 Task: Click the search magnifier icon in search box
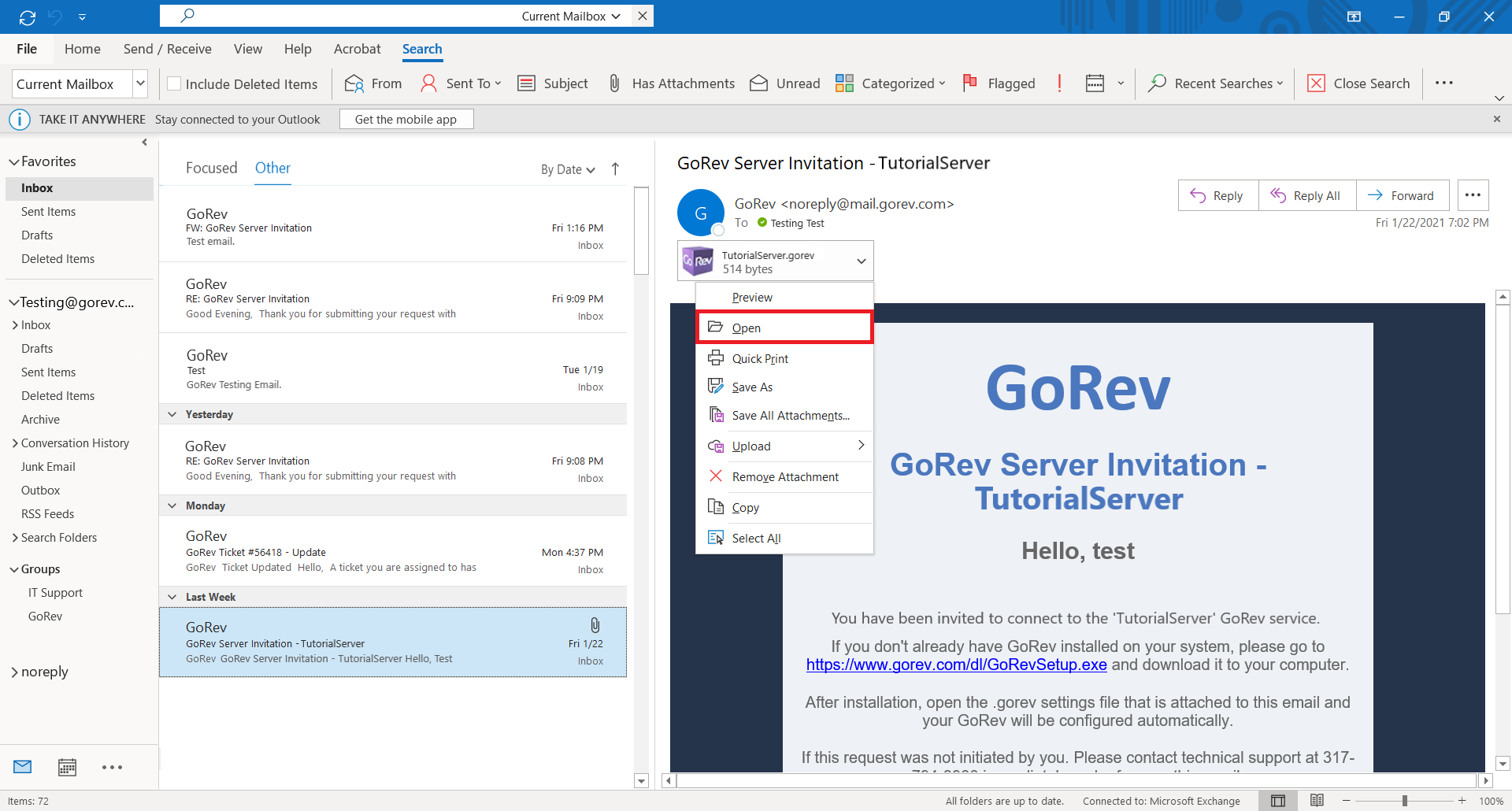(187, 15)
